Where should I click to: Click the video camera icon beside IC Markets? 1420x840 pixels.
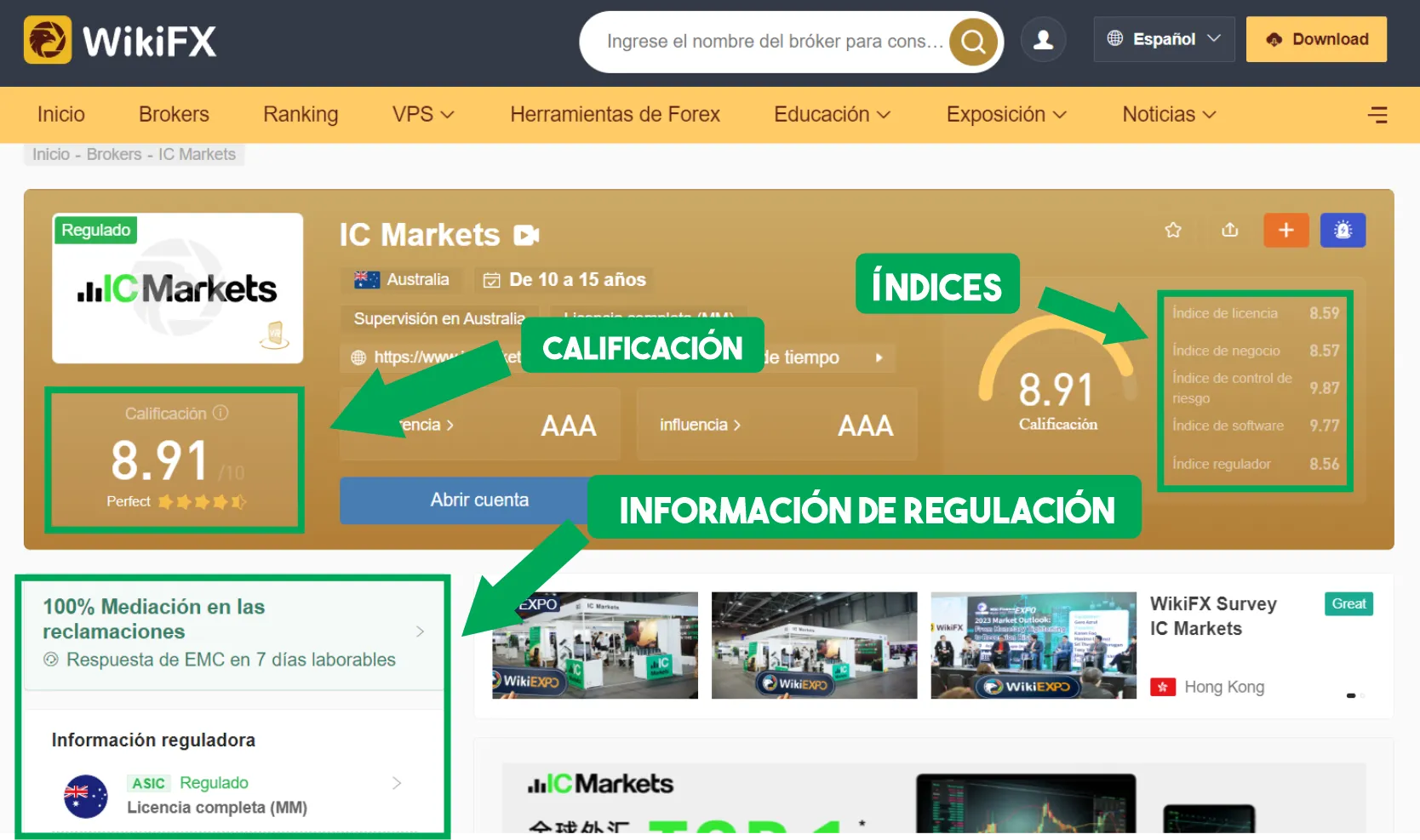526,235
